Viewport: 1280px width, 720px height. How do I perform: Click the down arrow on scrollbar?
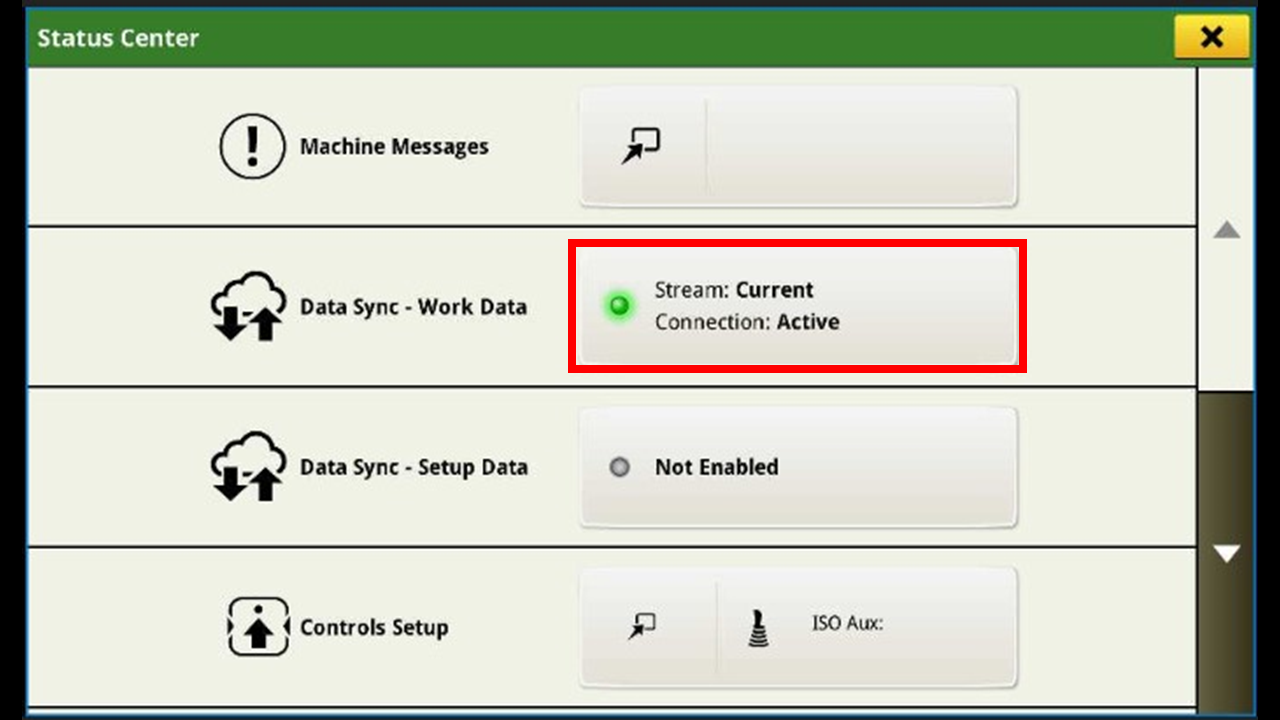[1226, 553]
